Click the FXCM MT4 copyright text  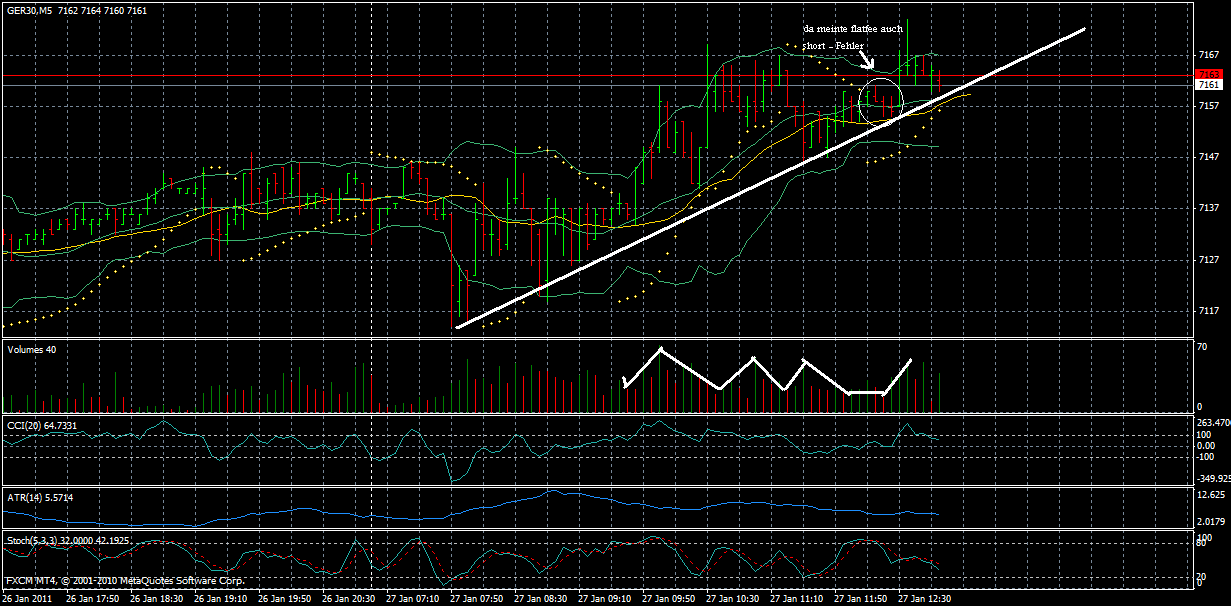[x=125, y=578]
